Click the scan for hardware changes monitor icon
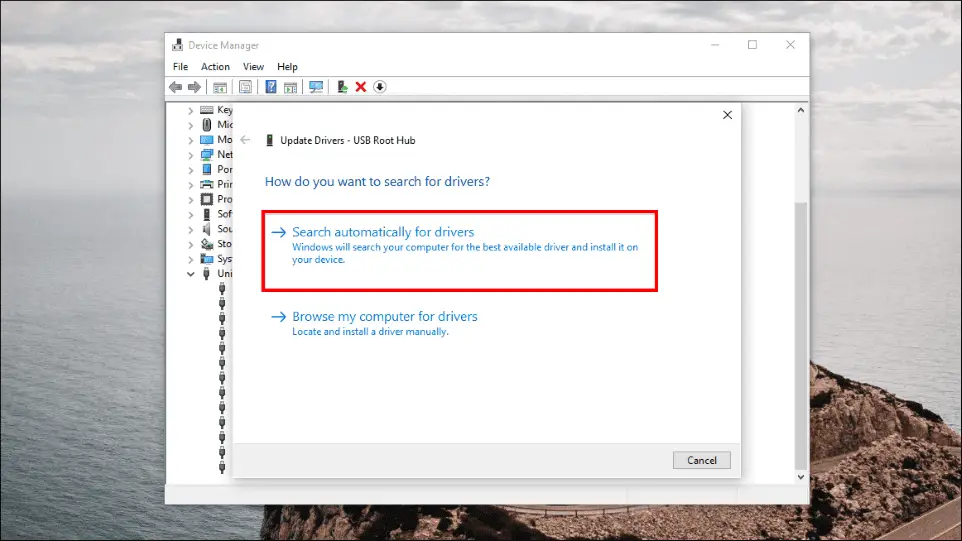This screenshot has width=962, height=541. tap(316, 87)
